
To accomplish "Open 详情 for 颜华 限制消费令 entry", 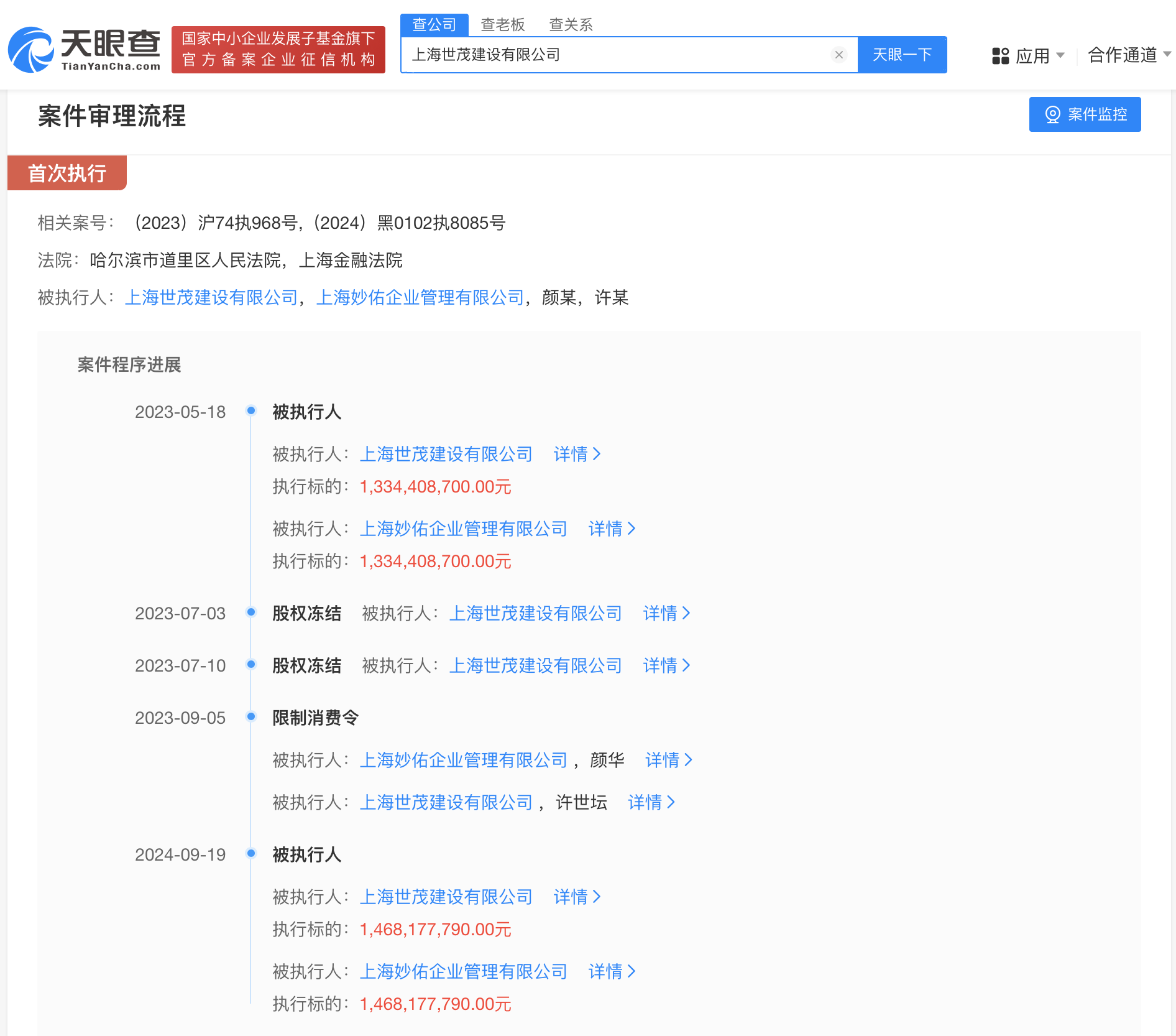I will pos(669,761).
